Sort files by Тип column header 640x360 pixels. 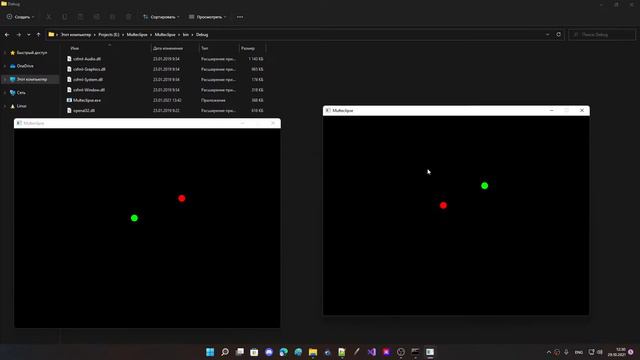tap(204, 48)
